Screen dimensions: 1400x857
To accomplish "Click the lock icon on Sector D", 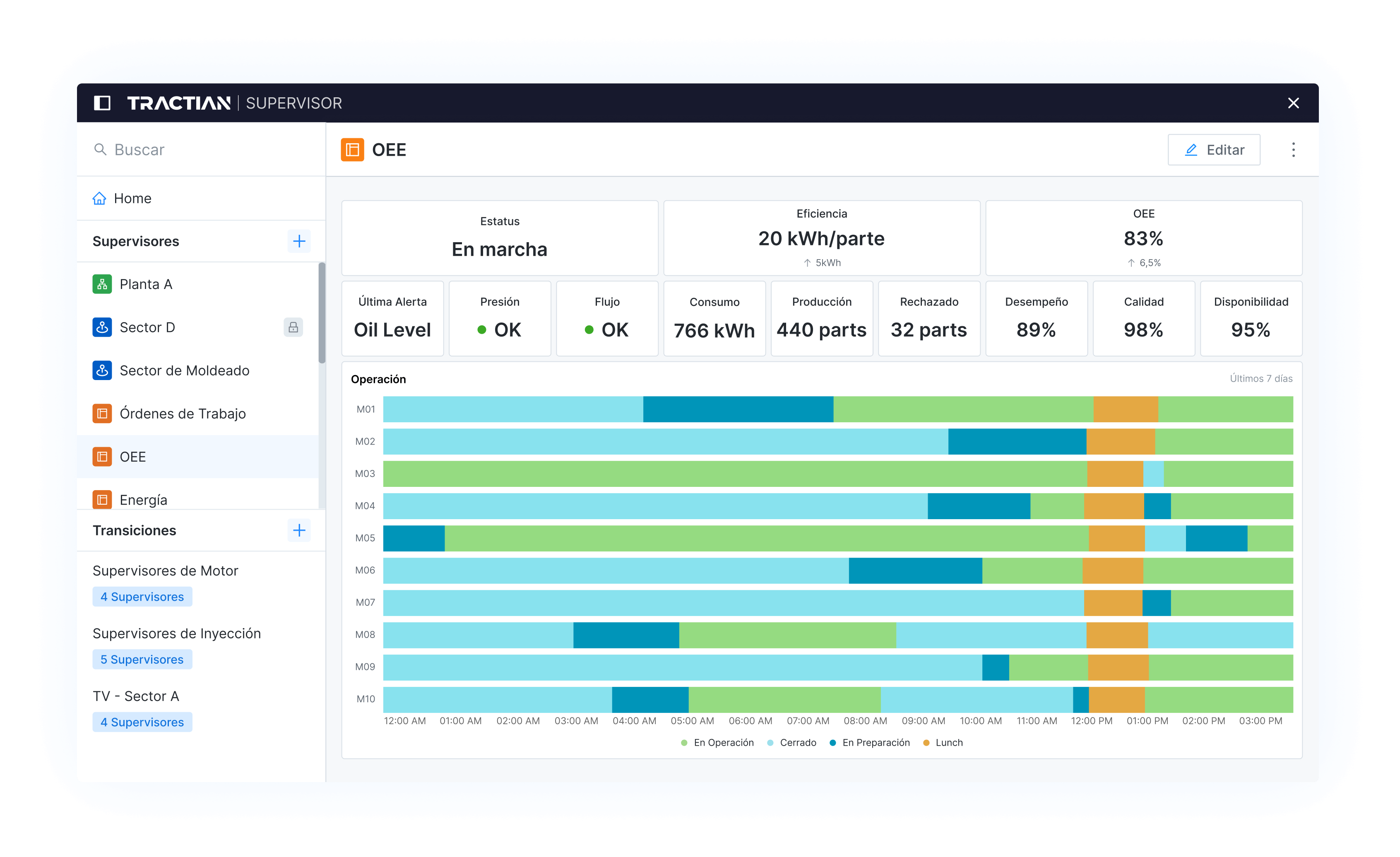I will 293,327.
